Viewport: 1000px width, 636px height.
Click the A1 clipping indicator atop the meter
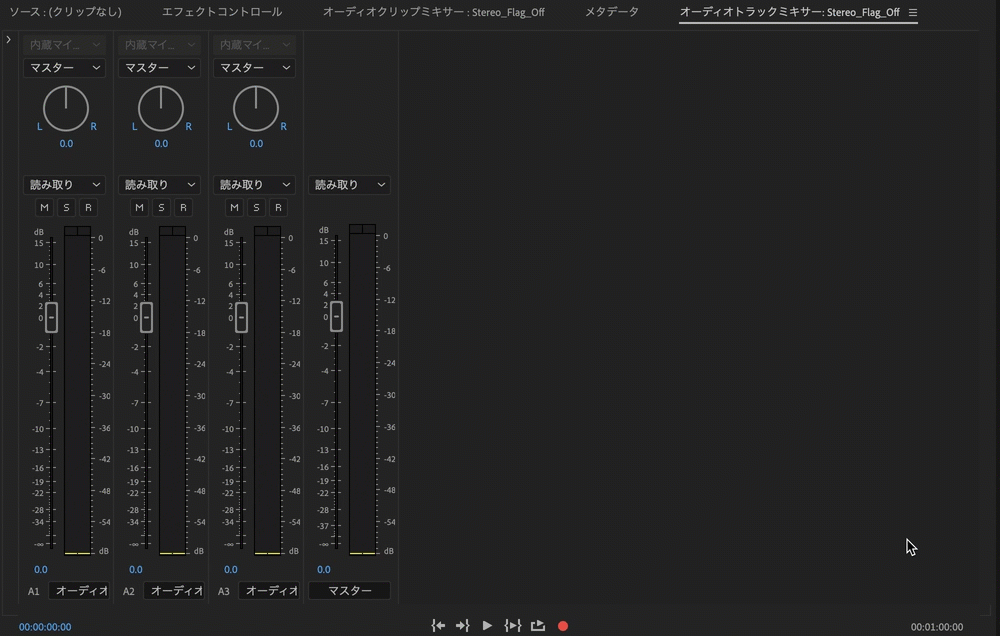pyautogui.click(x=77, y=231)
